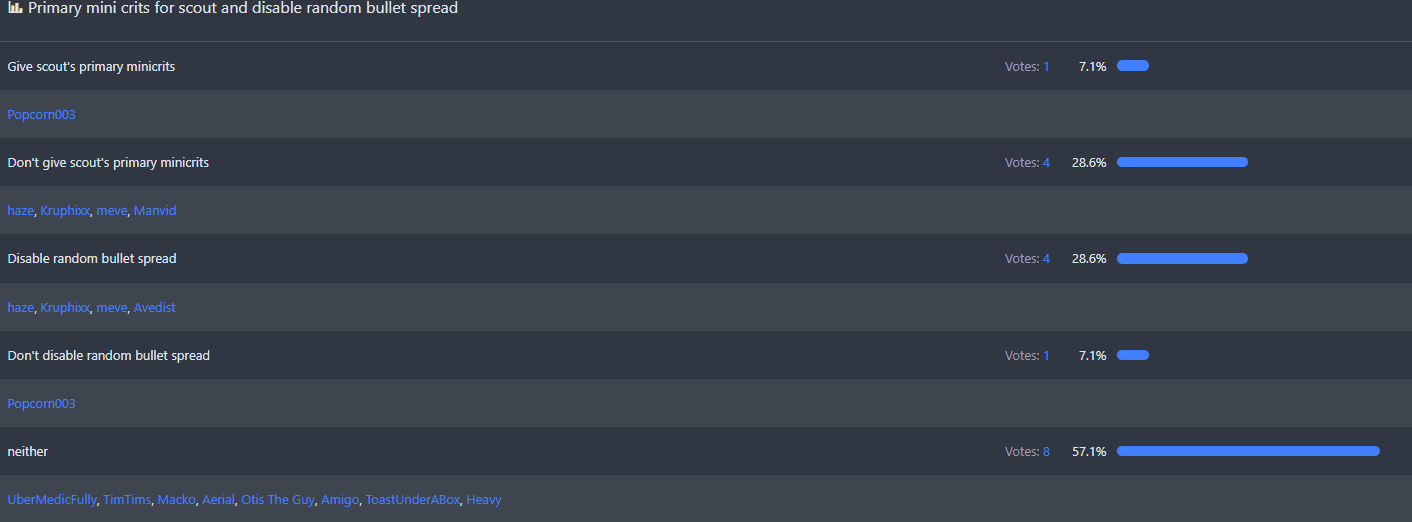Open Avedist's user profile link
This screenshot has height=522, width=1412.
click(x=154, y=308)
